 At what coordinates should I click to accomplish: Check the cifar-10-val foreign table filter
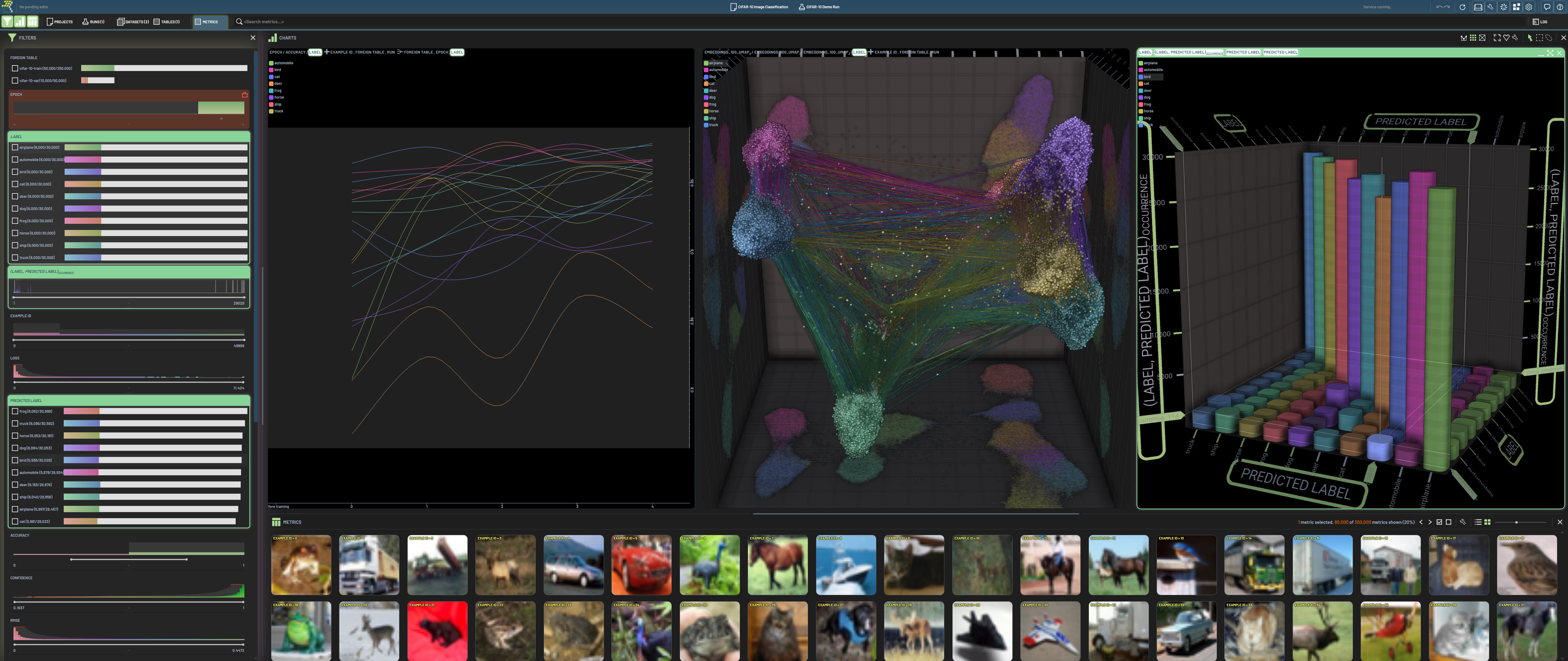click(x=15, y=80)
